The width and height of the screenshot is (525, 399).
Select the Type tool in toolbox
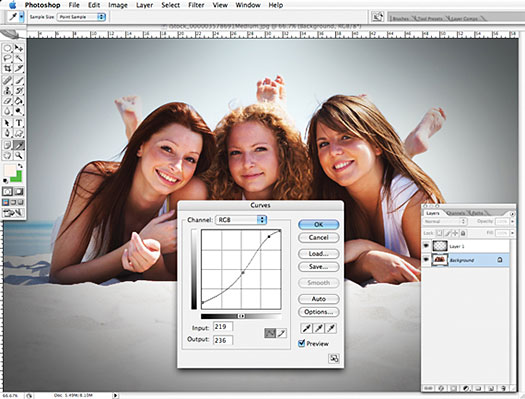click(19, 123)
